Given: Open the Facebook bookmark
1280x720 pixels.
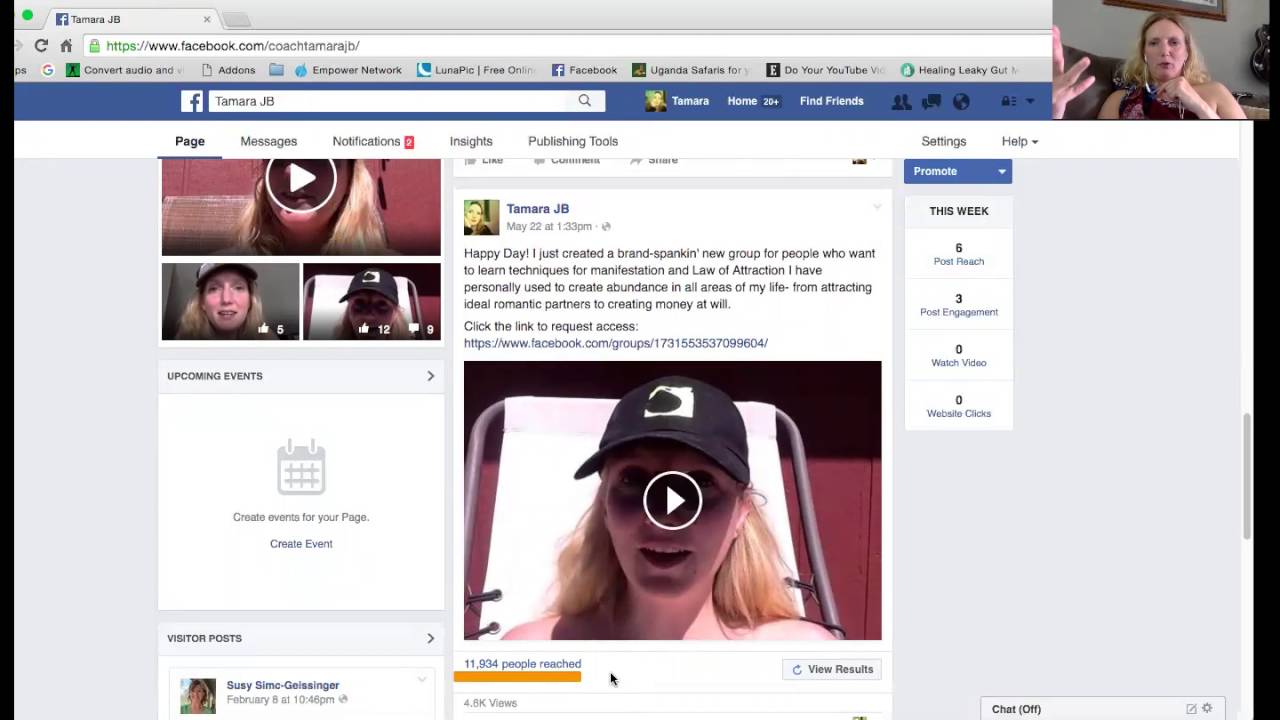Looking at the screenshot, I should point(585,70).
